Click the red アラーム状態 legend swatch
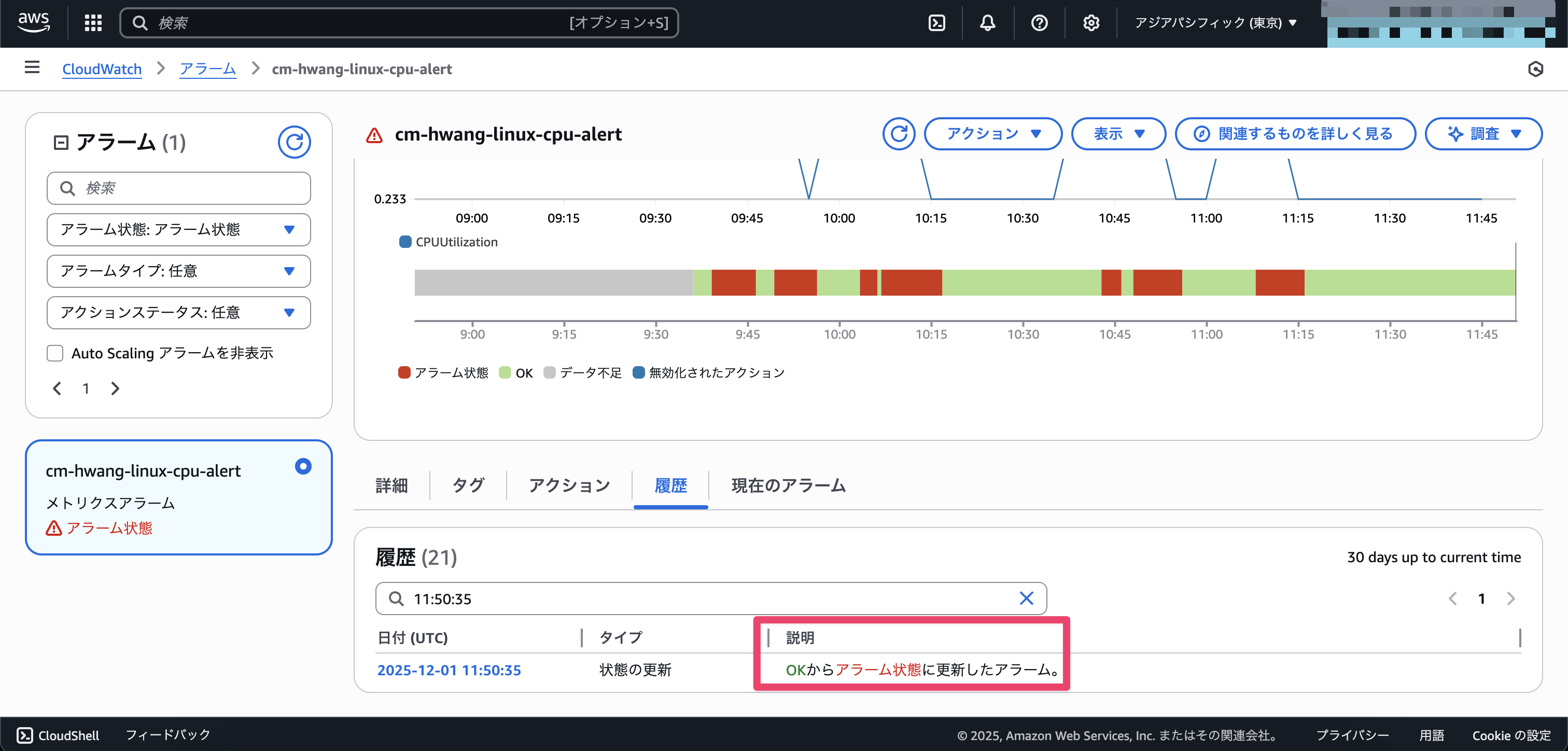 click(x=404, y=372)
